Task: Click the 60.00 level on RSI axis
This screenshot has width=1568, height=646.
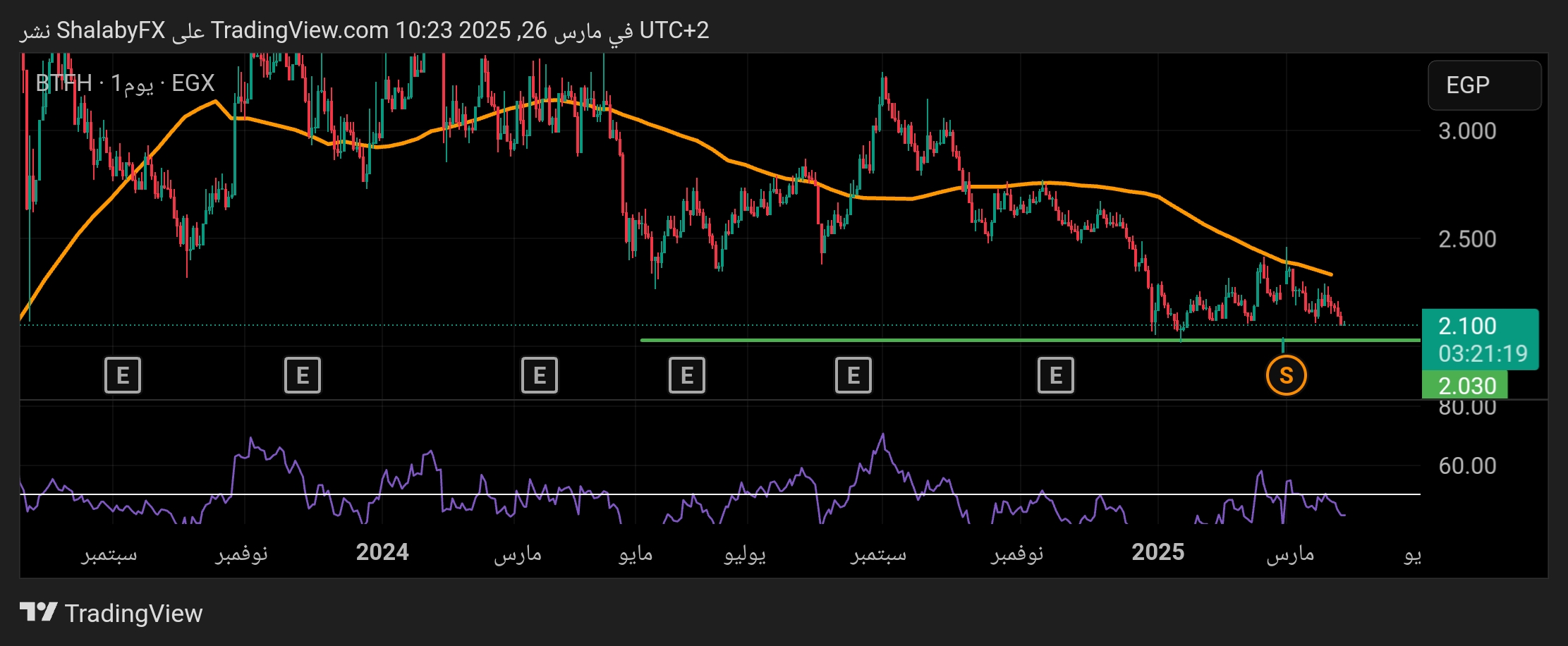Action: coord(1467,466)
